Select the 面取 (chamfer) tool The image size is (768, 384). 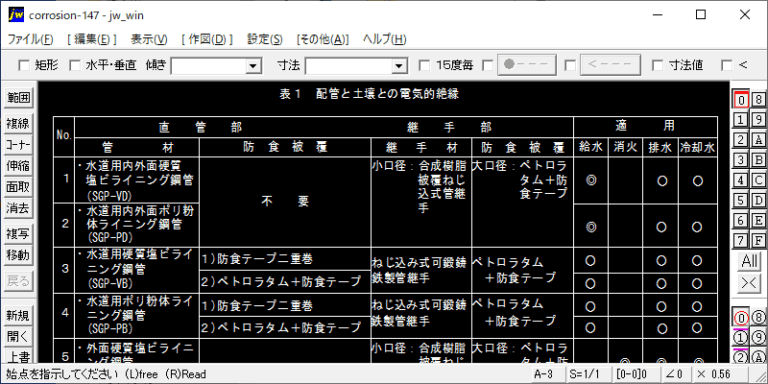(x=18, y=187)
